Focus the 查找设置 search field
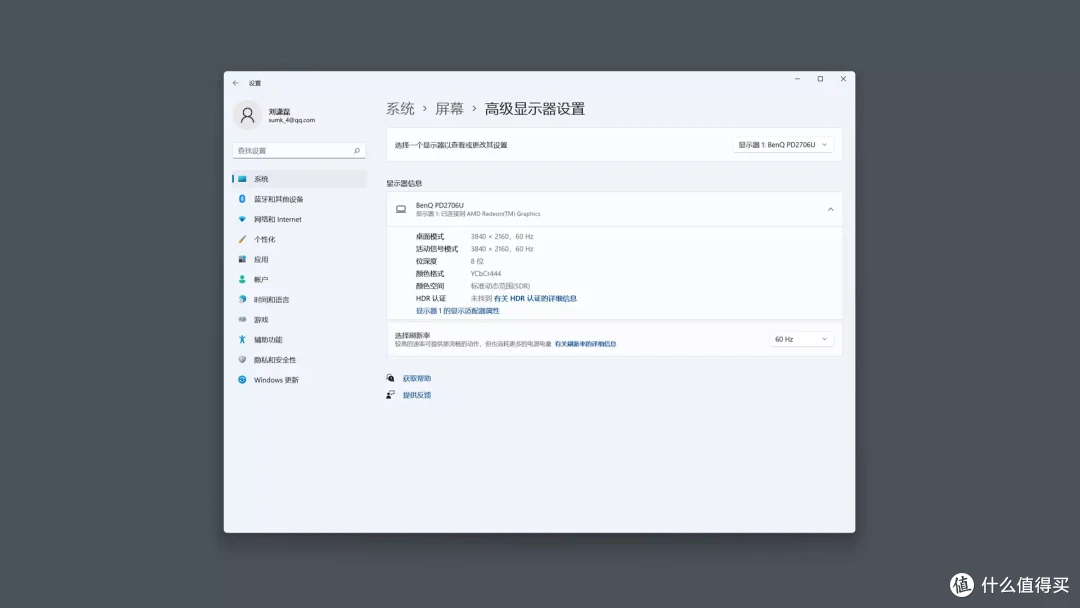 point(299,151)
